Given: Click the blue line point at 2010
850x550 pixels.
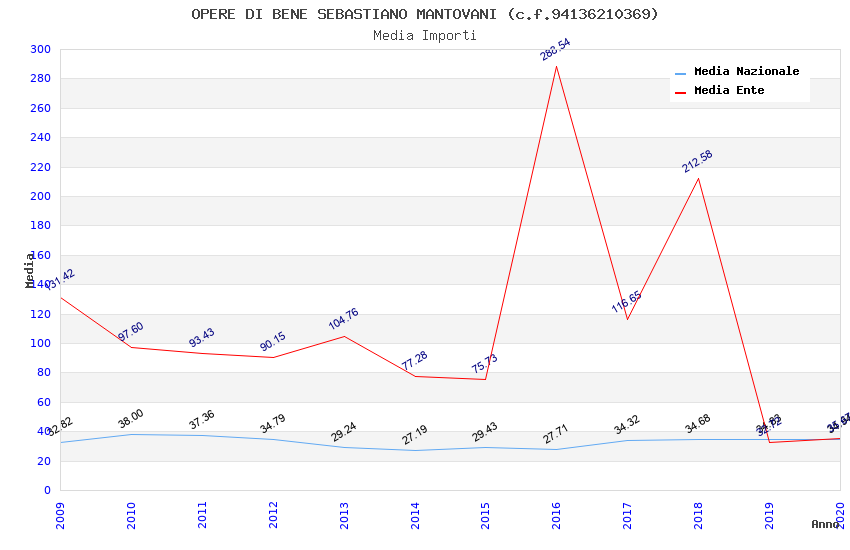Looking at the screenshot, I should (x=131, y=435).
